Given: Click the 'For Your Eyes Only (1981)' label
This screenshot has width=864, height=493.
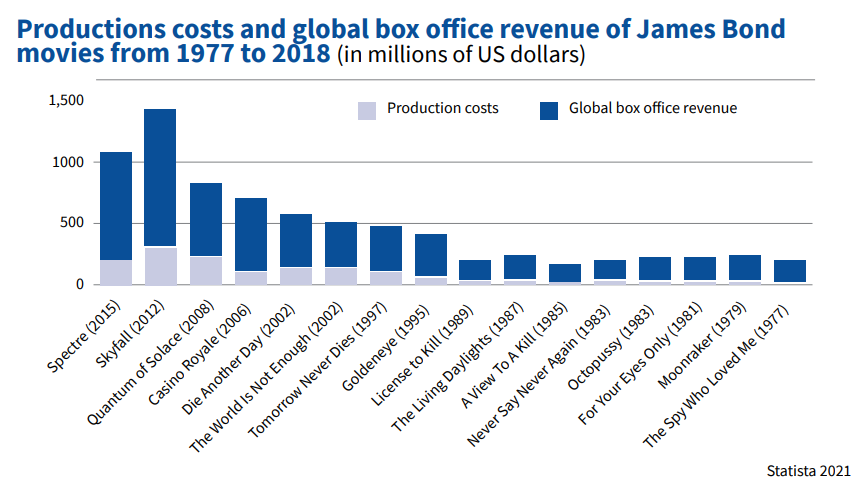Looking at the screenshot, I should click(x=640, y=364).
